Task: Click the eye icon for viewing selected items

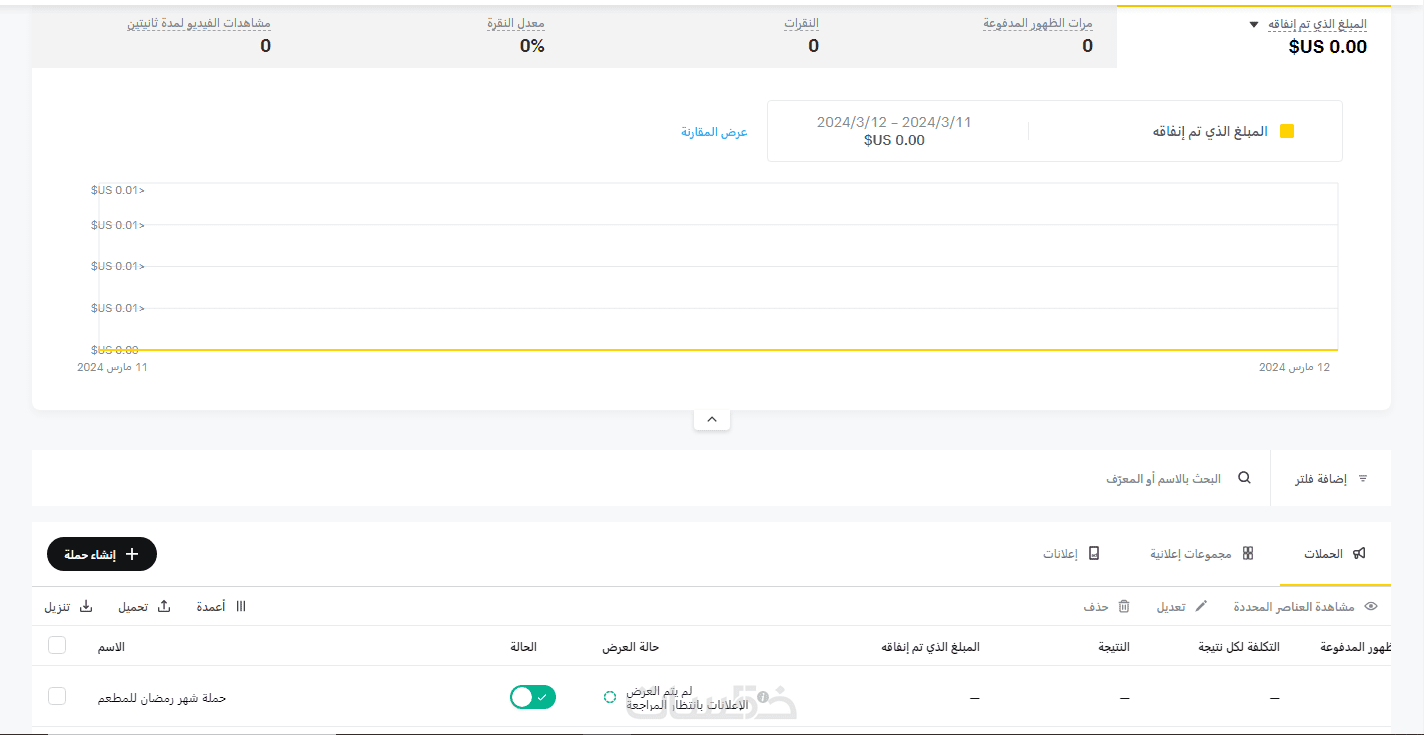Action: click(x=1371, y=606)
